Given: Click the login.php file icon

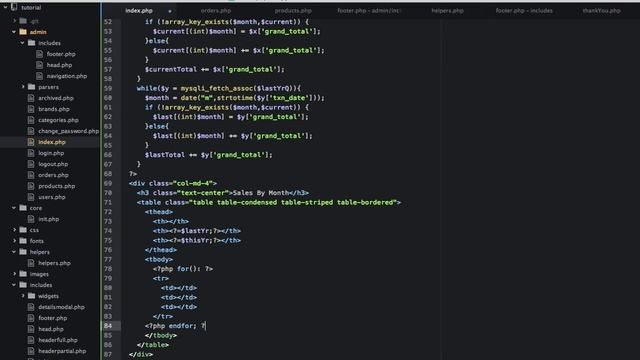Looking at the screenshot, I should tap(31, 153).
